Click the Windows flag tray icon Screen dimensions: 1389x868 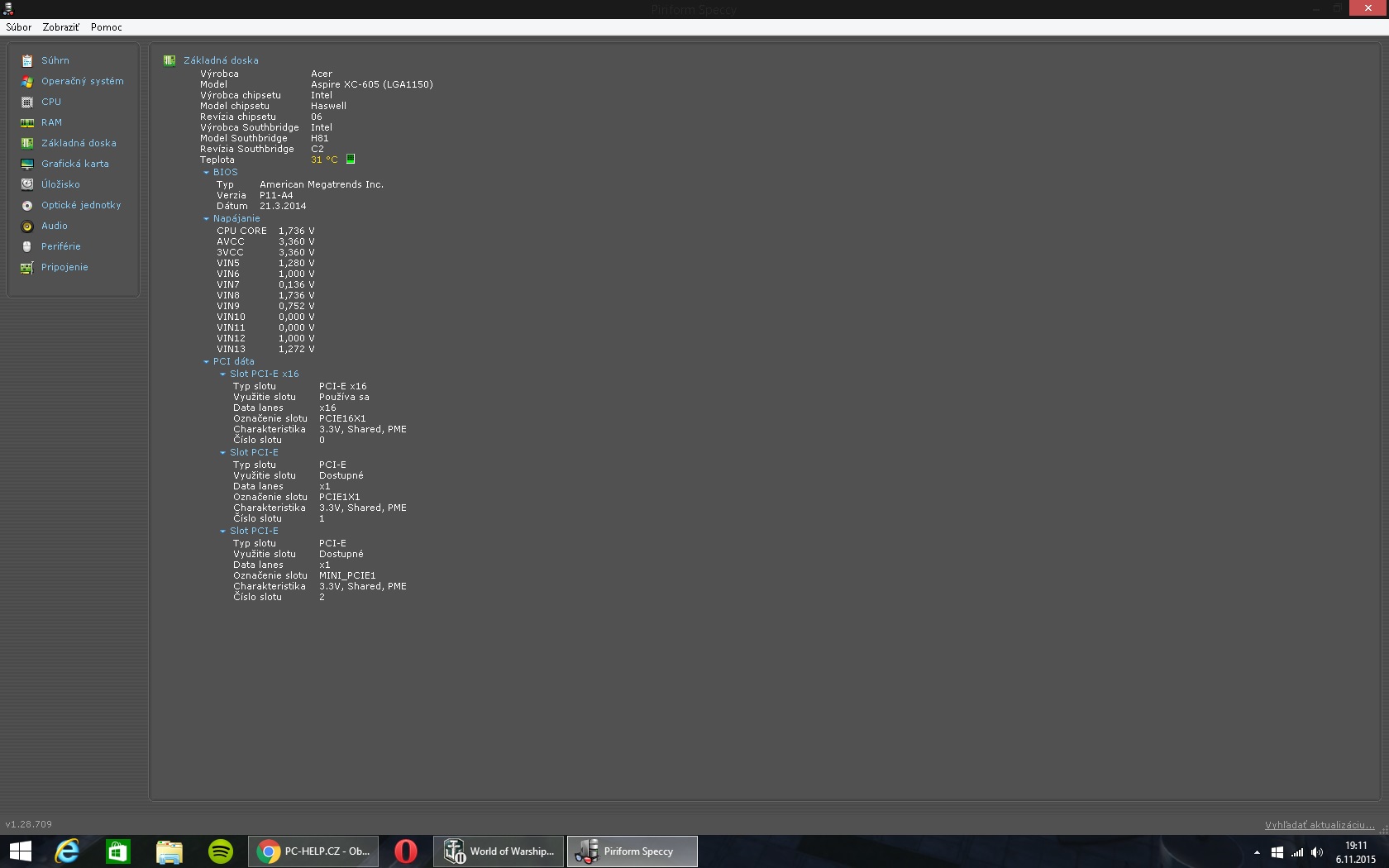tap(1277, 852)
